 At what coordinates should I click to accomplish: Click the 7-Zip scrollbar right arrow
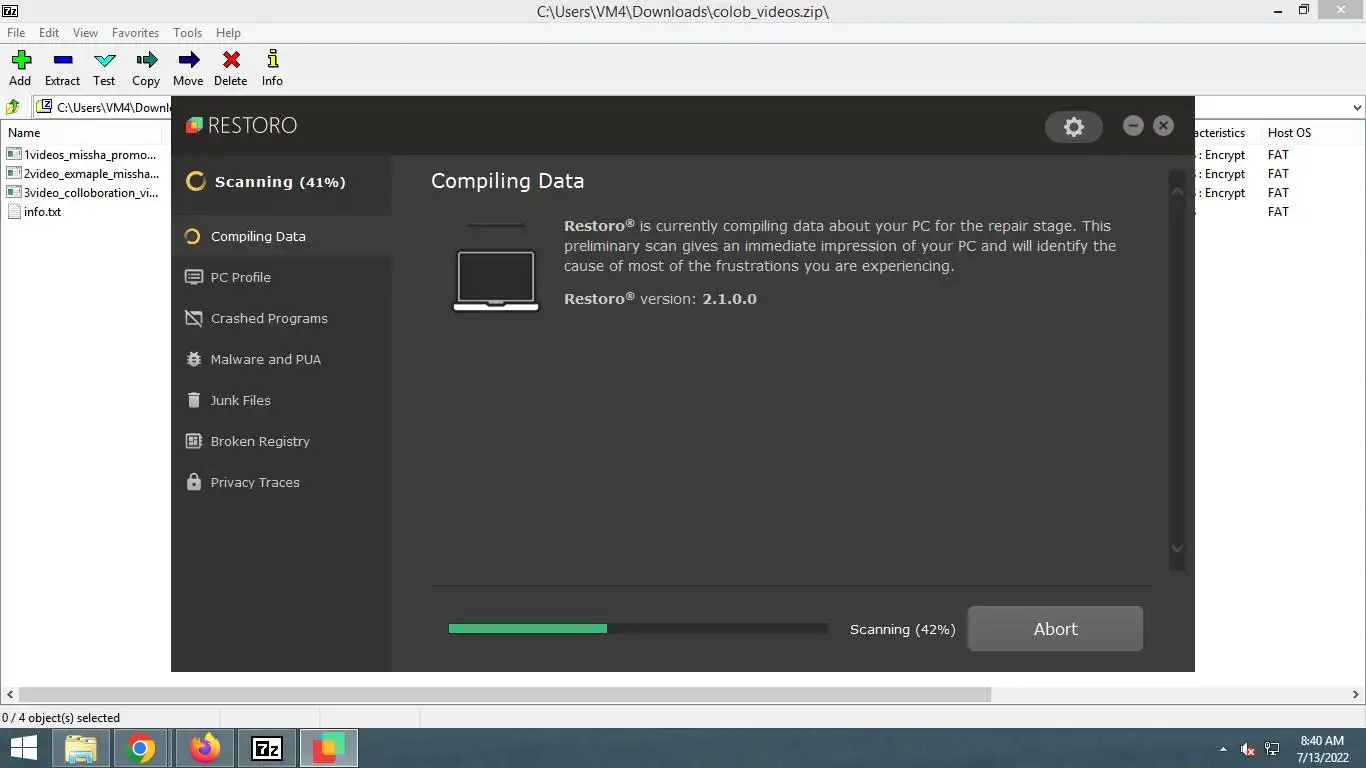point(1356,694)
